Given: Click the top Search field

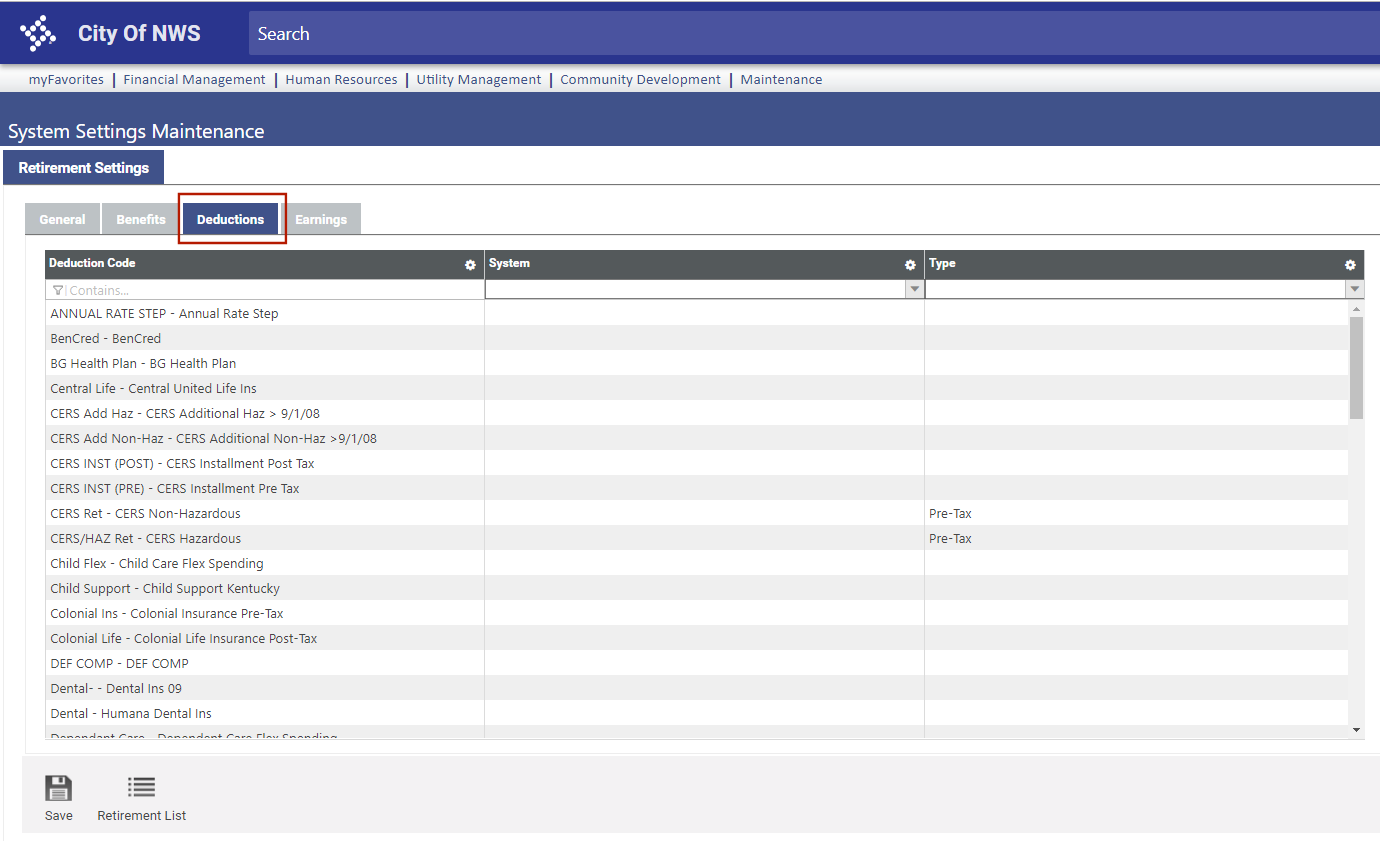Looking at the screenshot, I should 800,34.
